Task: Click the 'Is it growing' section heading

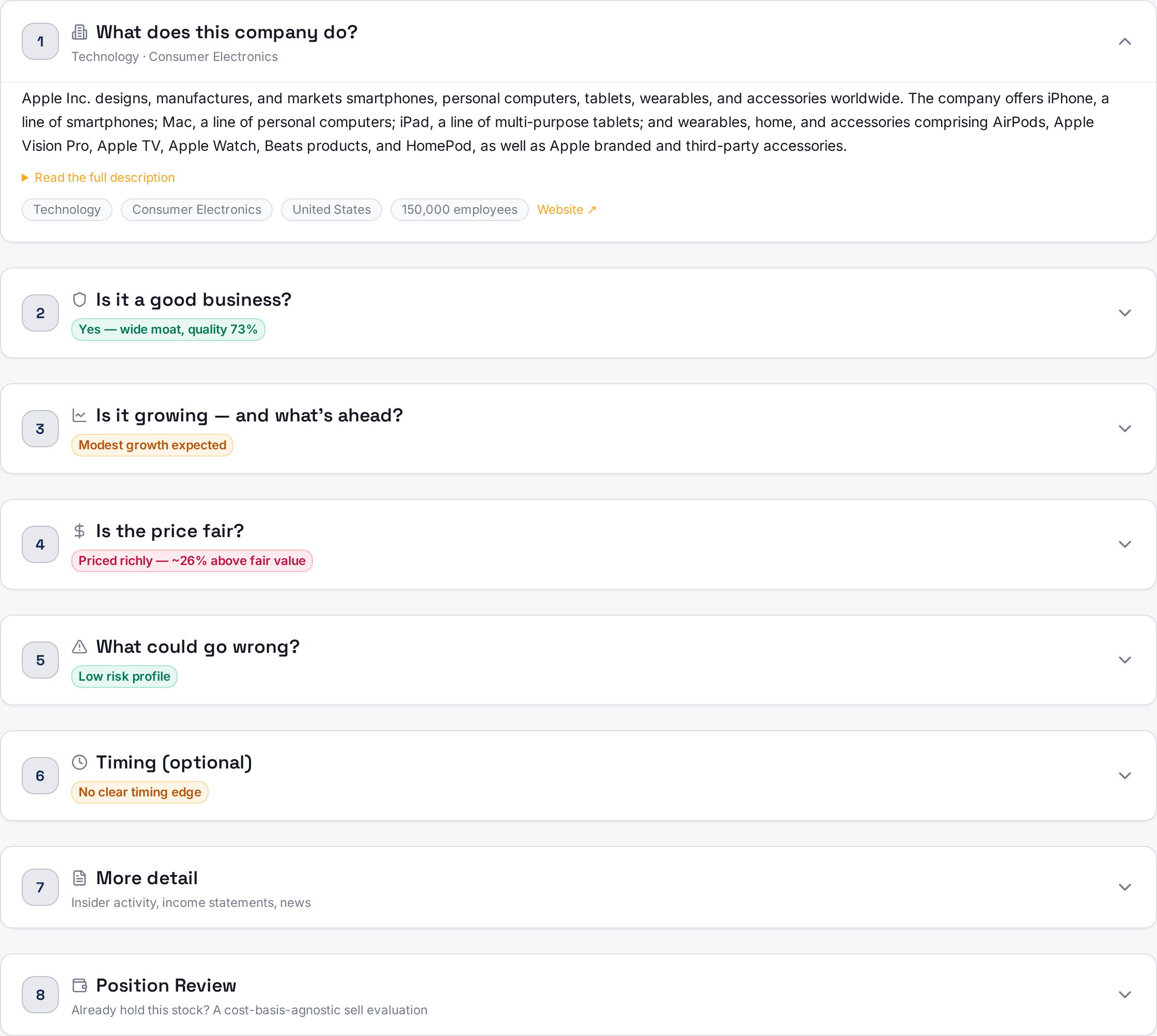Action: (x=249, y=416)
